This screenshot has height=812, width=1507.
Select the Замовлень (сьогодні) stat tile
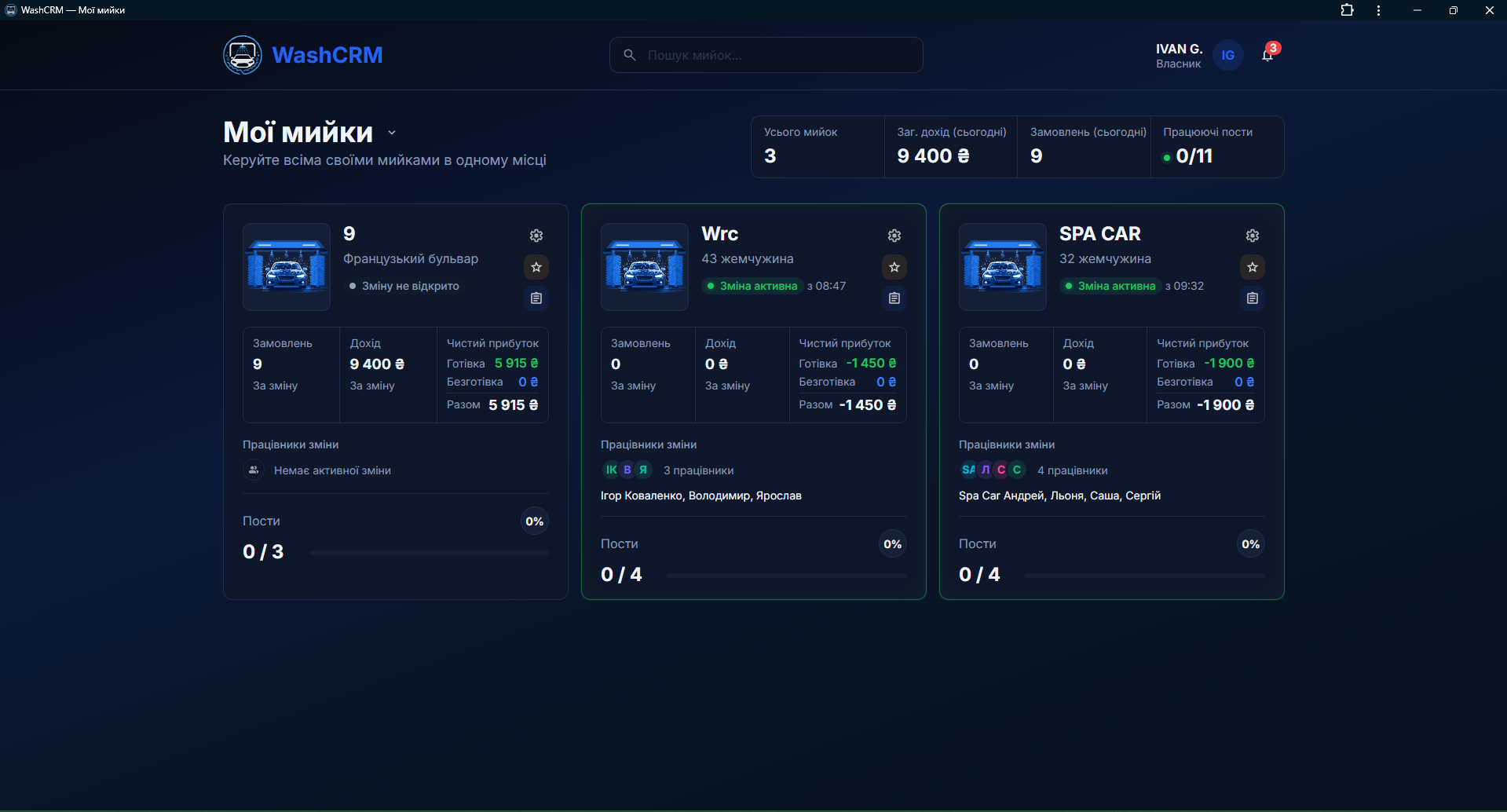pos(1085,147)
